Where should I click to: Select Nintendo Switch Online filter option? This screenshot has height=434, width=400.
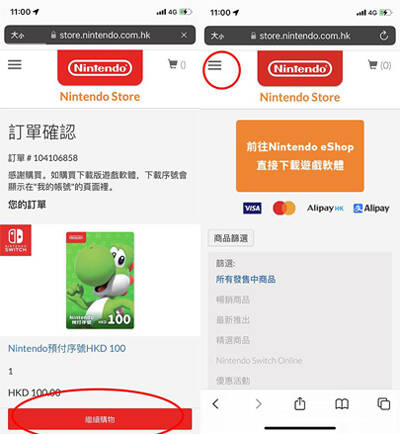pos(259,360)
